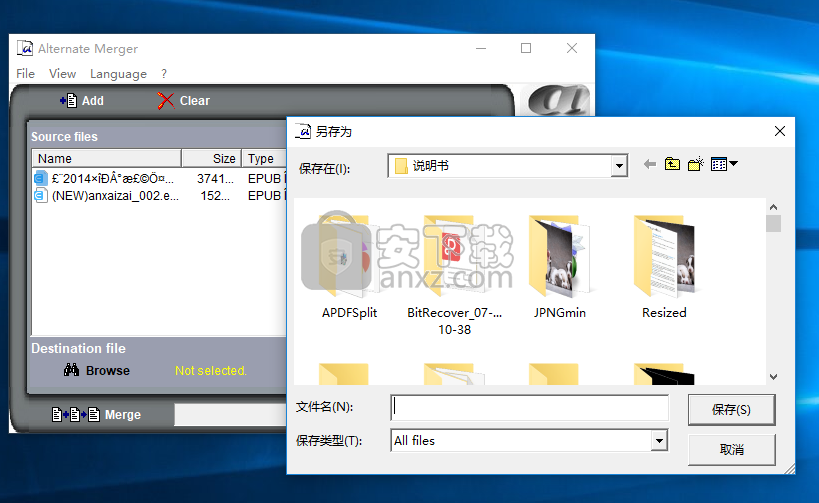Expand the 保存类型 All files dropdown

tap(659, 440)
